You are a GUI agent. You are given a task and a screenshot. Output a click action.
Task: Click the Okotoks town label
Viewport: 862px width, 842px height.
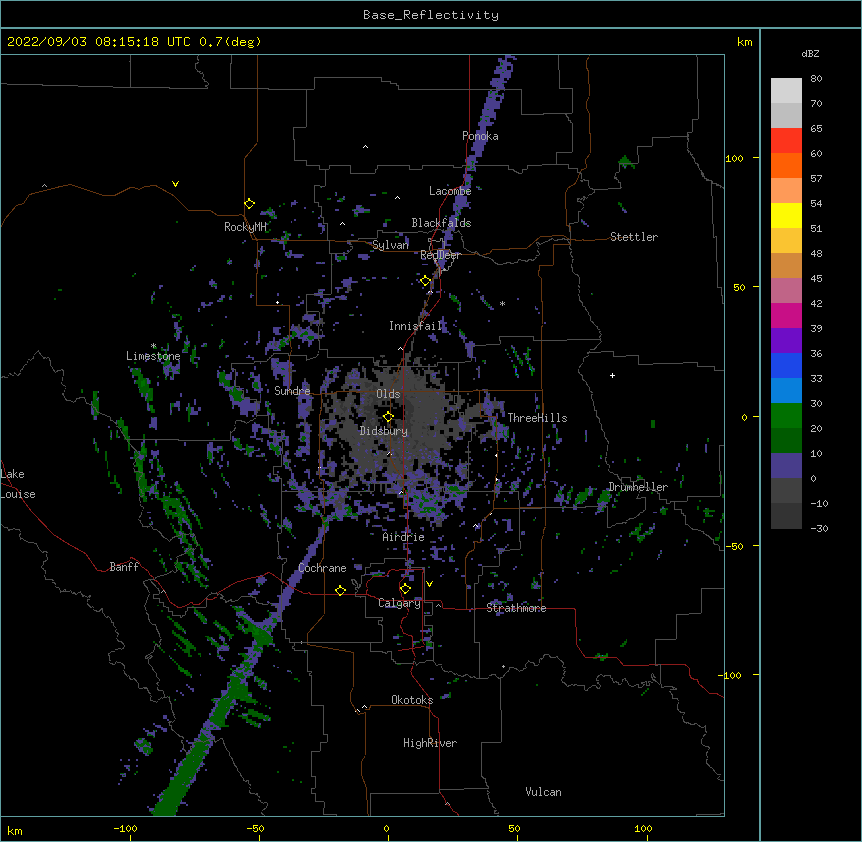click(x=412, y=700)
